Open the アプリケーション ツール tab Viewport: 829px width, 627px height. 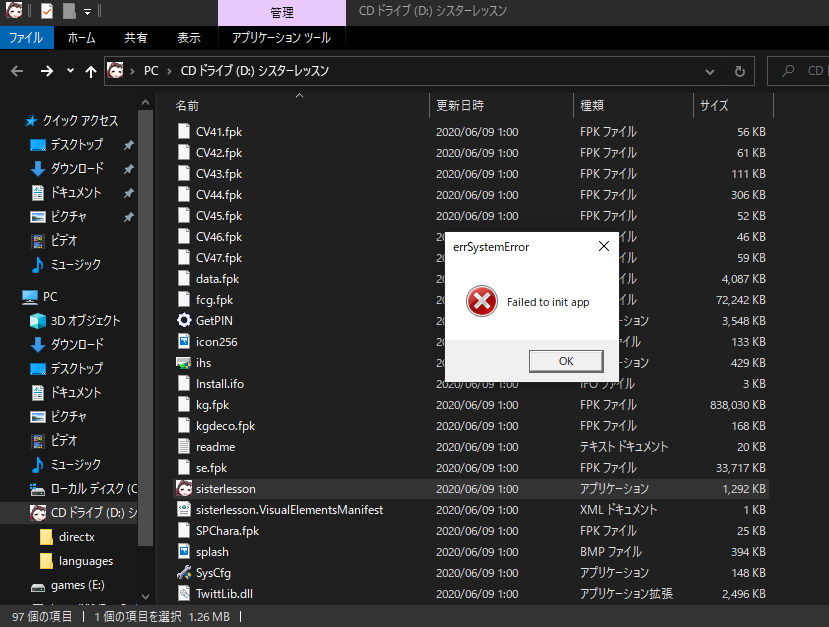point(281,38)
